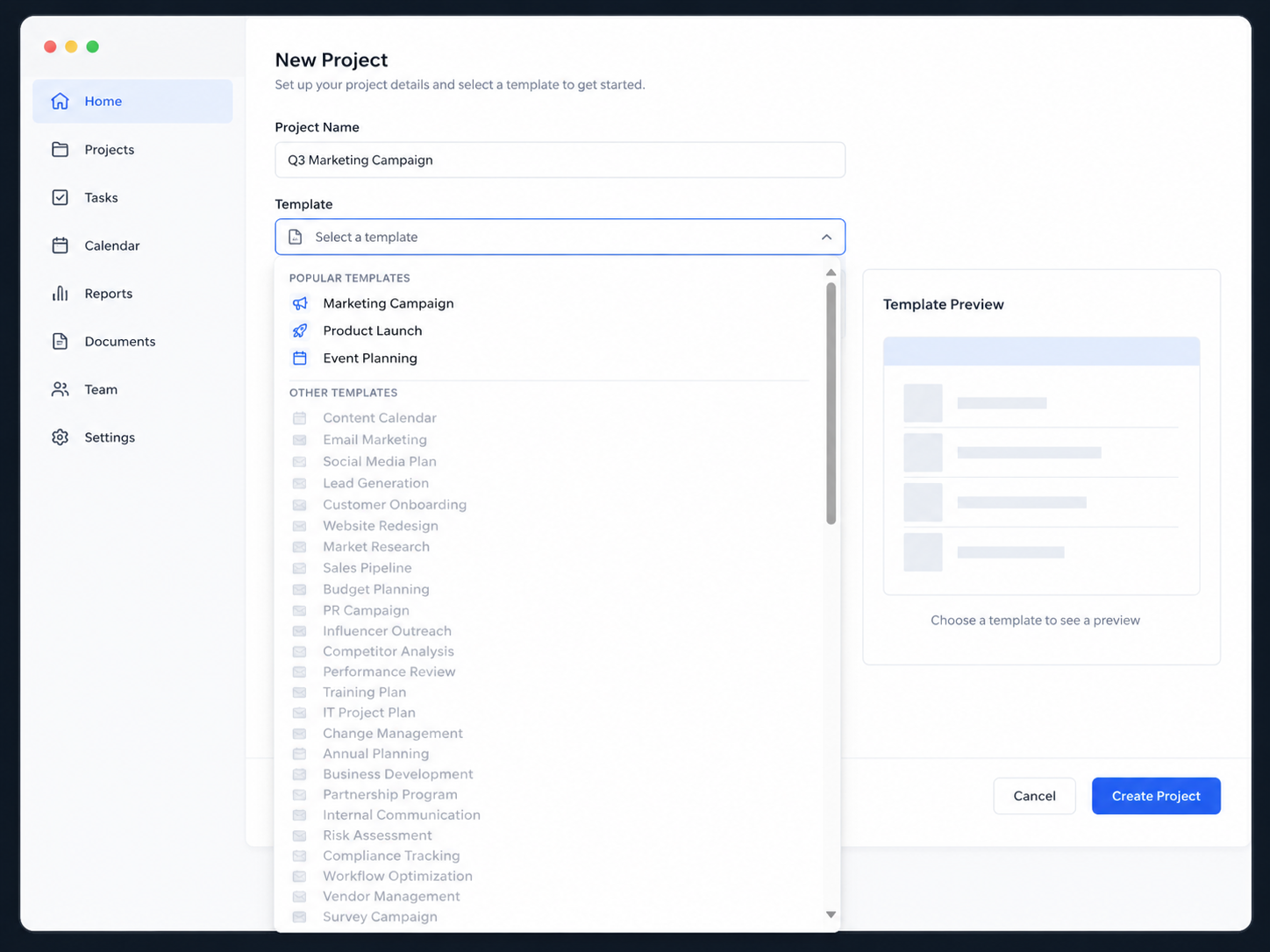
Task: Click the icon beside Influencer Outreach
Action: pos(300,631)
